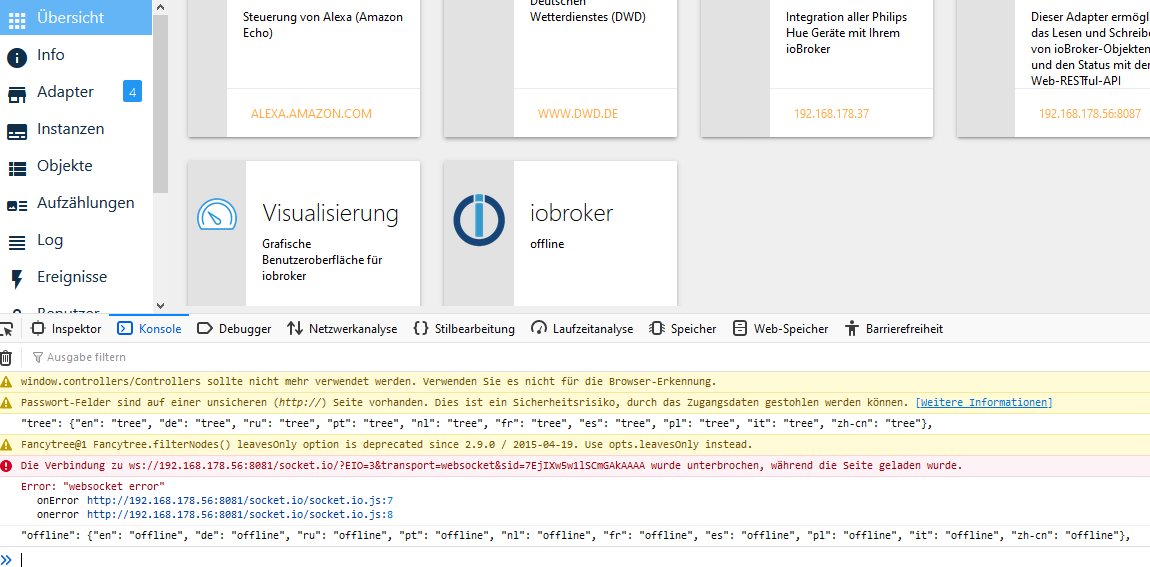Open the 192.168.178.56:8087 link
1150x567 pixels.
(x=1090, y=114)
